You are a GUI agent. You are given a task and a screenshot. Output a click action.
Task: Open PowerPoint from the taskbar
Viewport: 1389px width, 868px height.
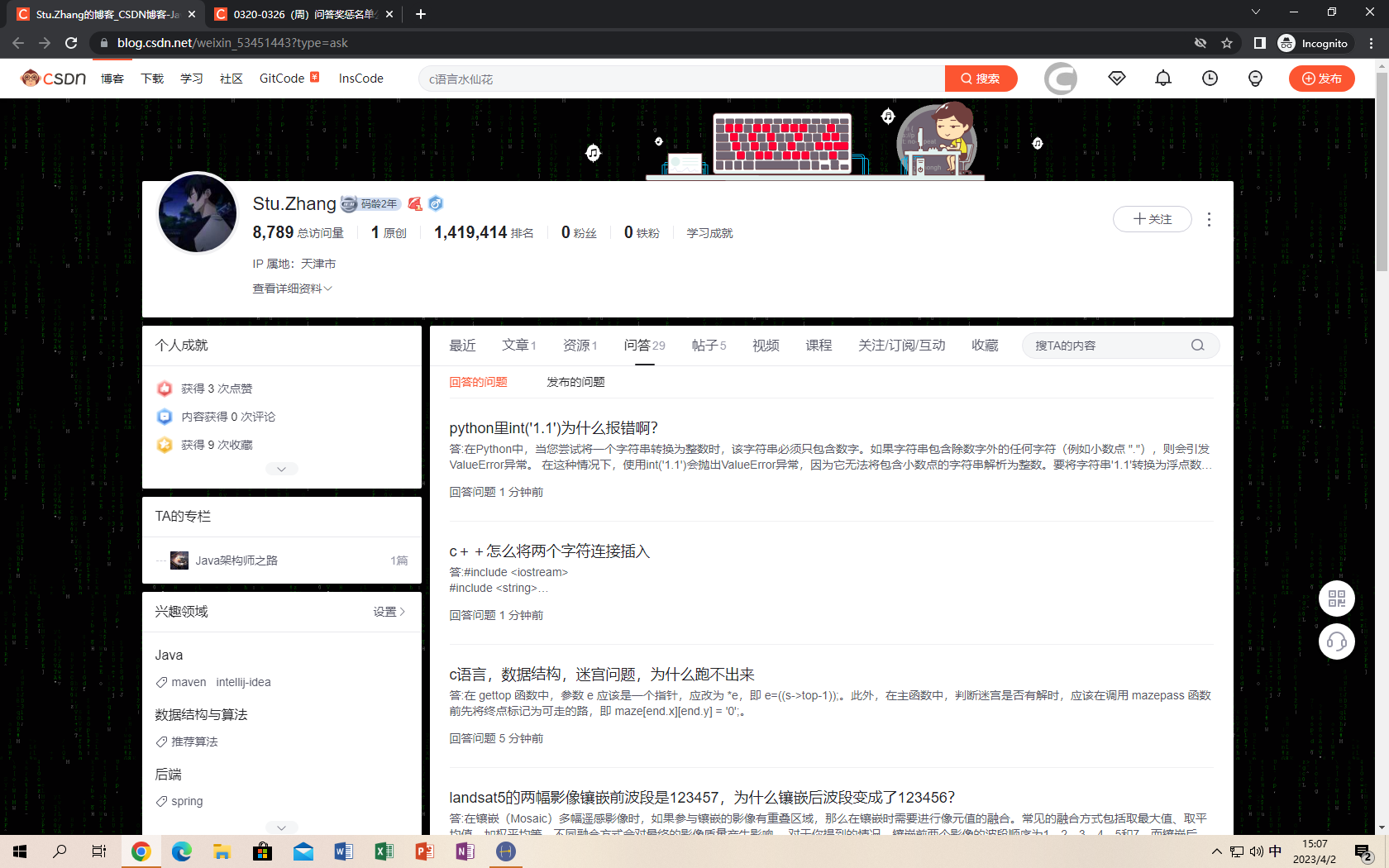(425, 851)
